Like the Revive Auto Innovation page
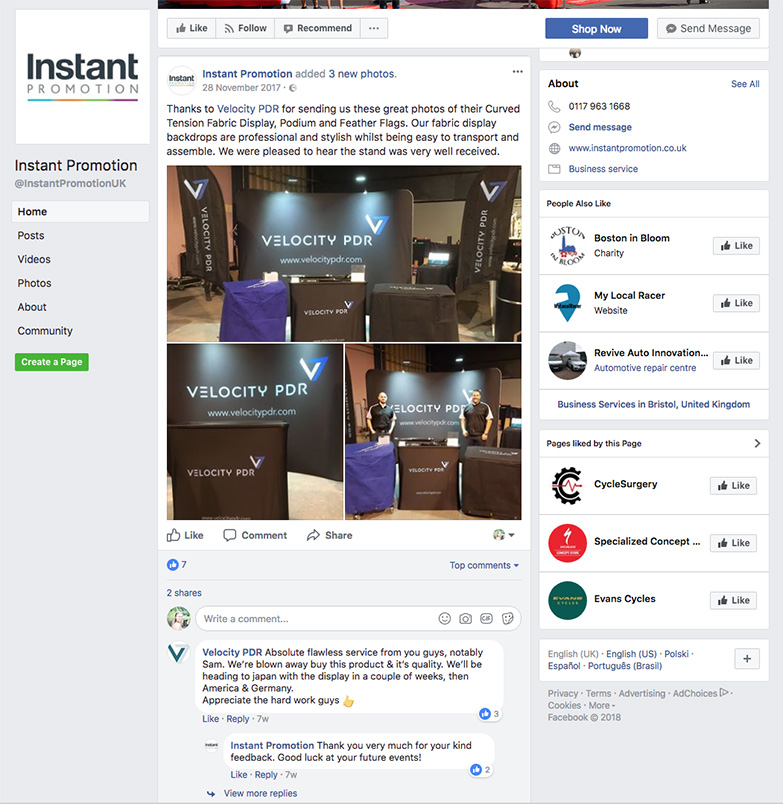The image size is (783, 804). click(x=736, y=360)
